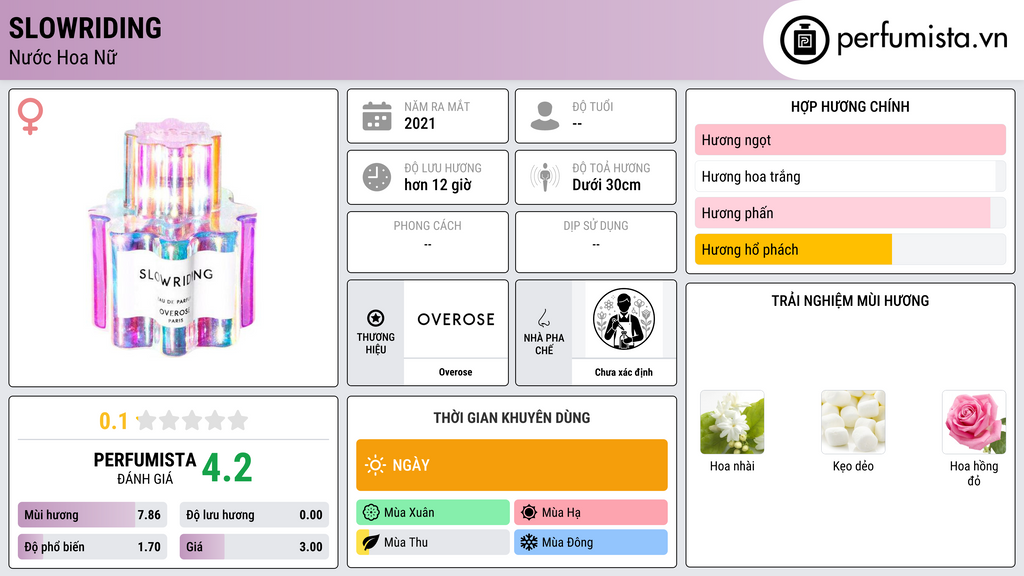This screenshot has width=1024, height=576.
Task: Click the perfumer illustration circle
Action: coord(624,319)
